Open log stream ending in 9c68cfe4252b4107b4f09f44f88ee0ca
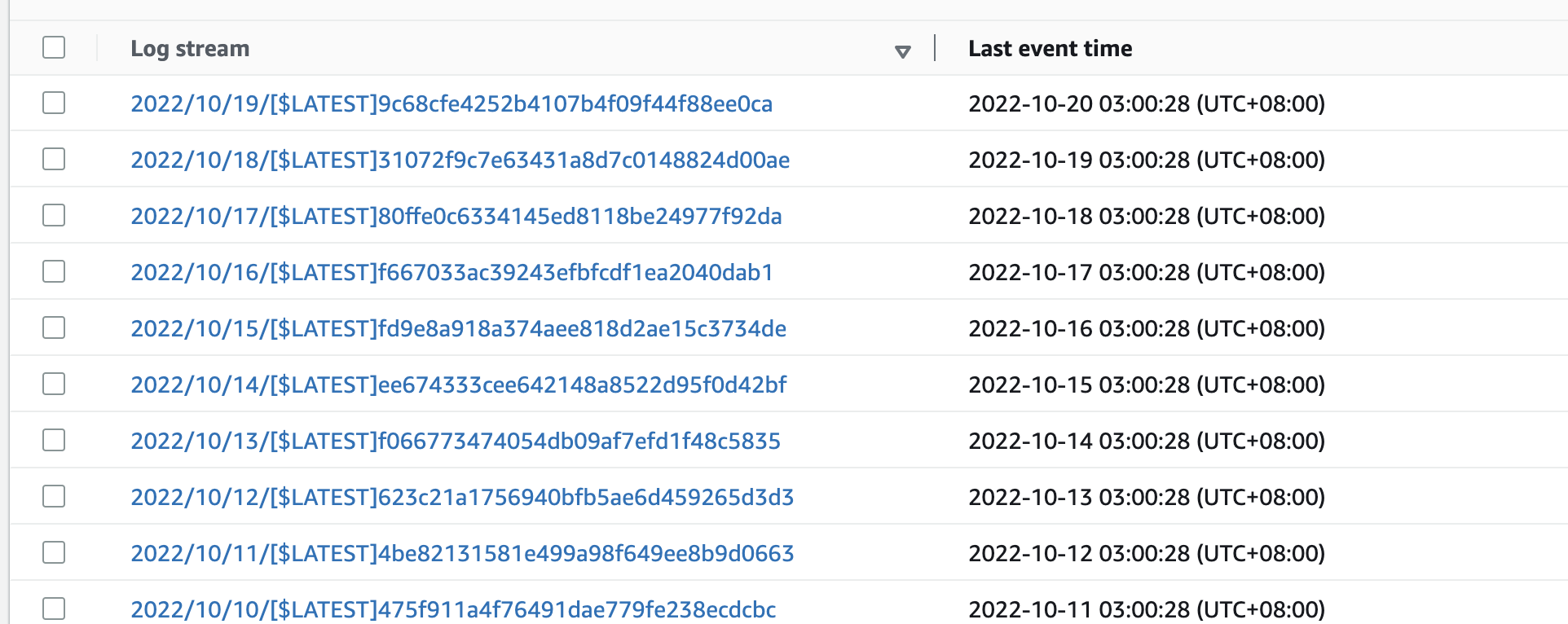The image size is (1568, 624). point(451,104)
